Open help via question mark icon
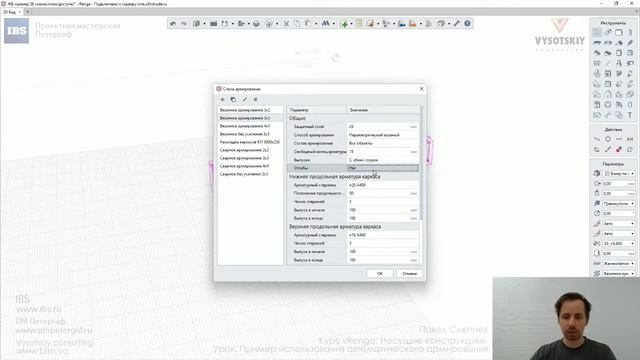The height and width of the screenshot is (360, 640). tap(467, 24)
